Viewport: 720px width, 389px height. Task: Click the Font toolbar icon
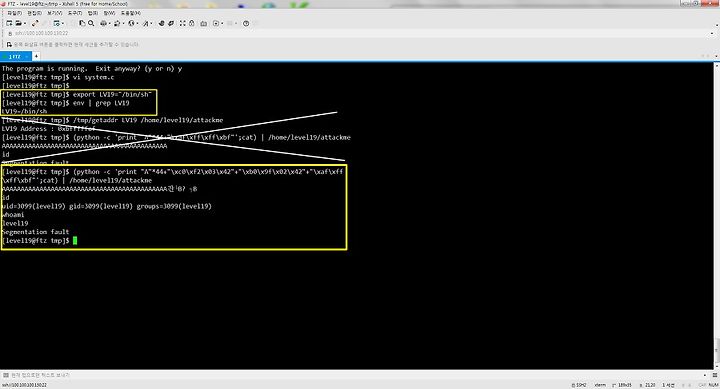[146, 23]
